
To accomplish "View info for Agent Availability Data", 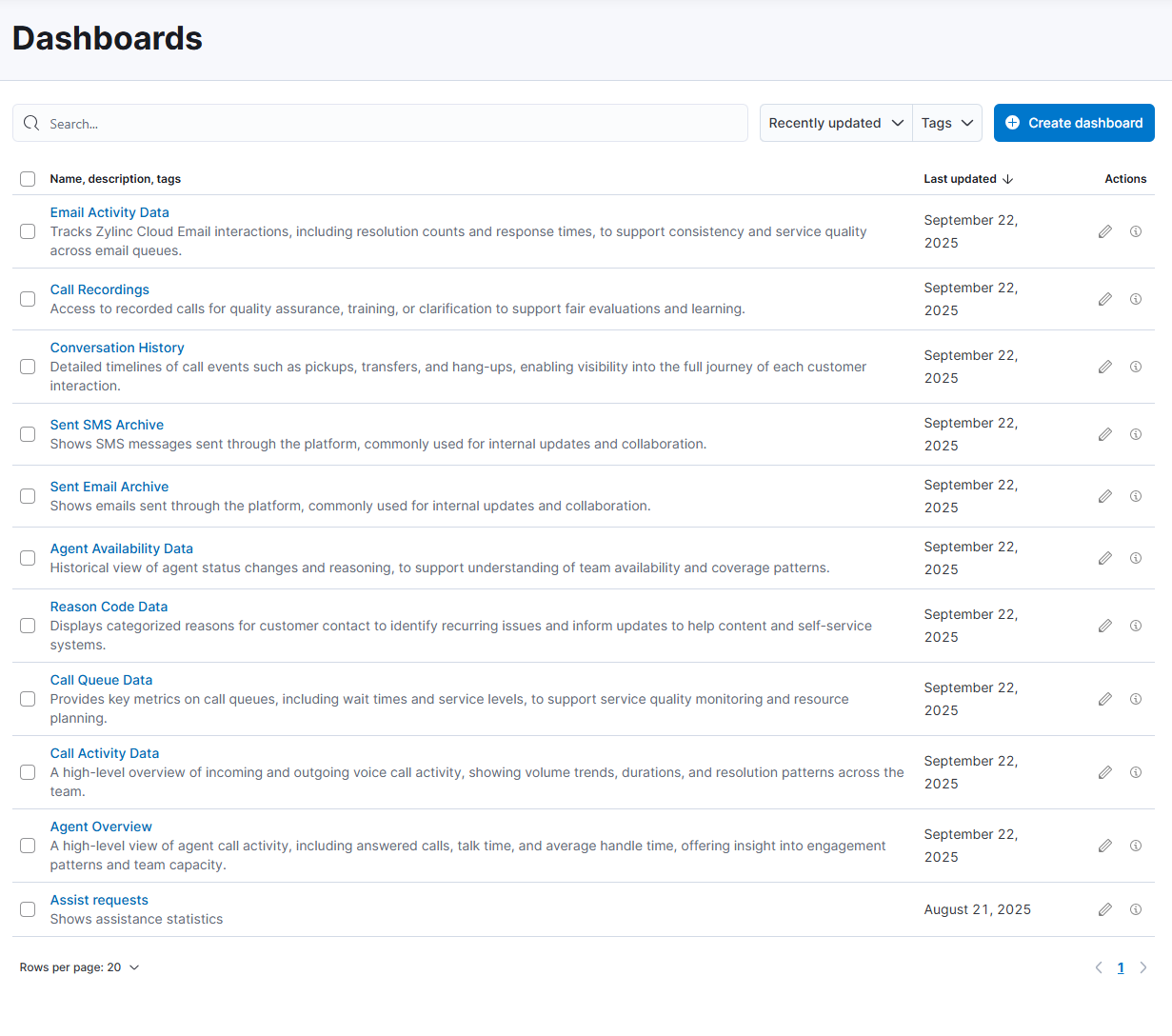I will pos(1136,558).
